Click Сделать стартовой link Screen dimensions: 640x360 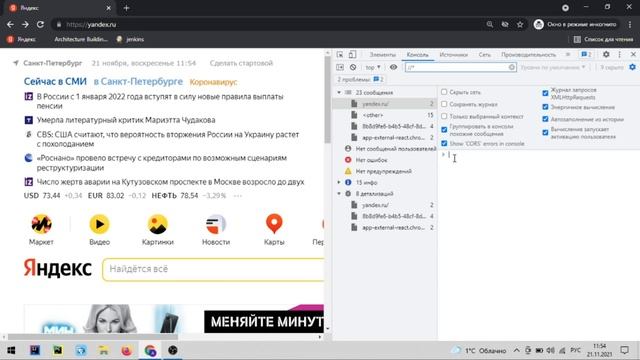click(241, 63)
